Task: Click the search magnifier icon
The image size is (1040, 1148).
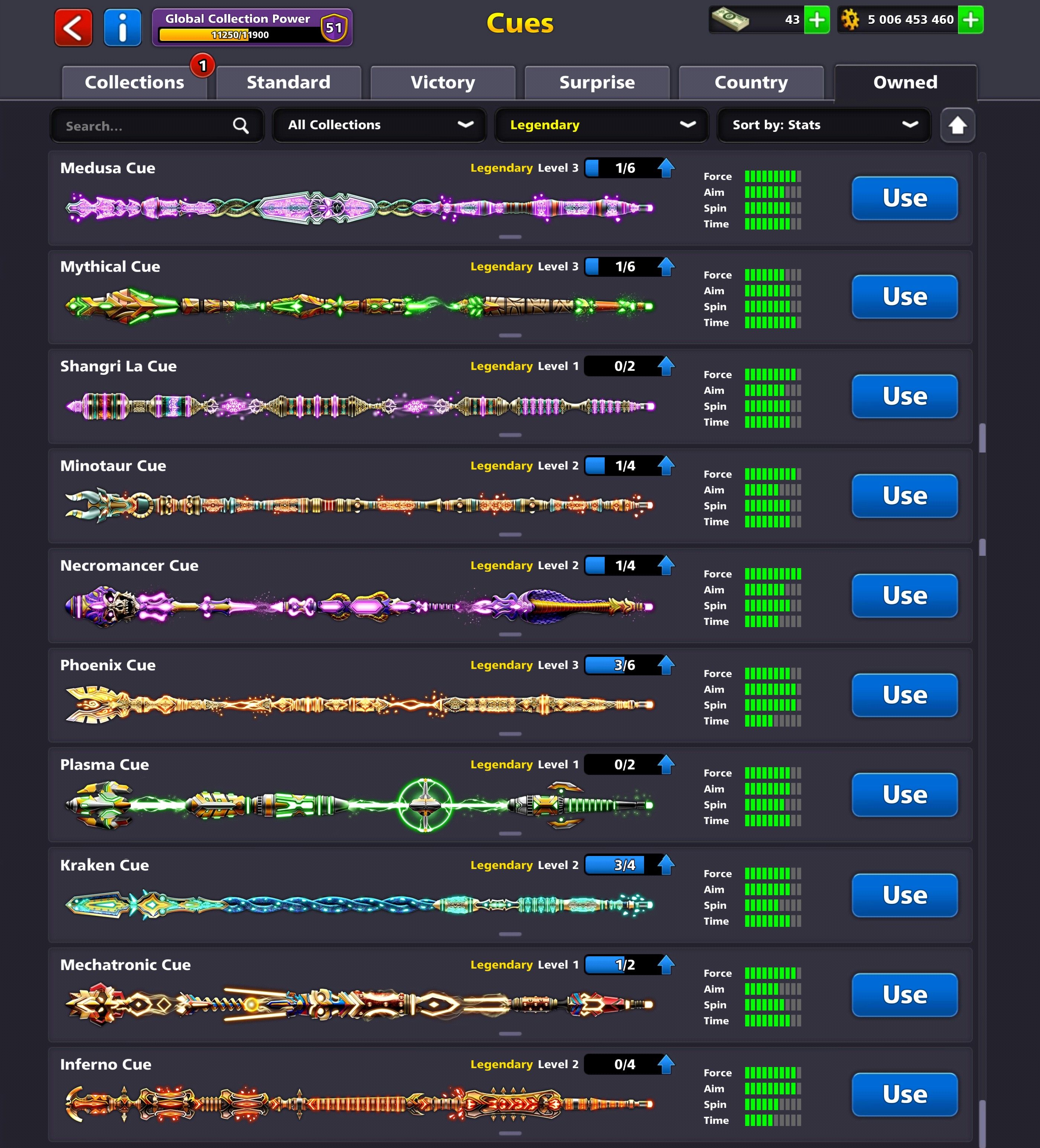Action: [x=241, y=125]
